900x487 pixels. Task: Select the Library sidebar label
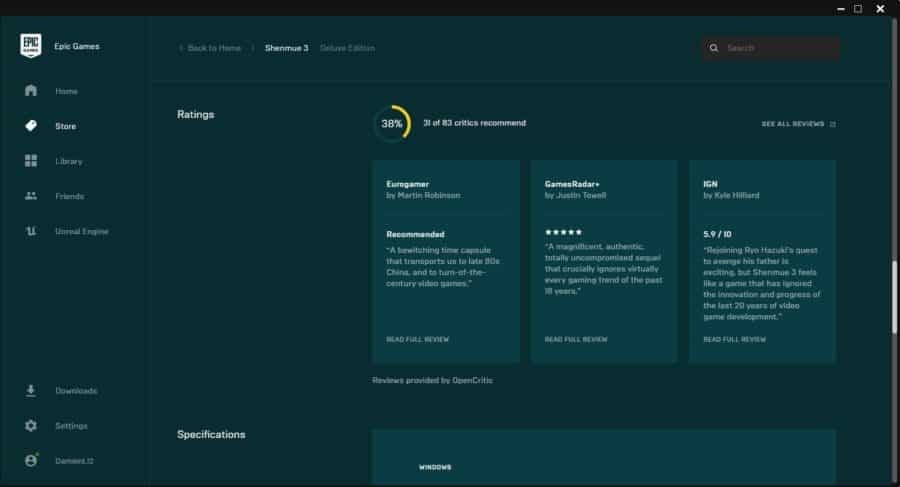(69, 161)
